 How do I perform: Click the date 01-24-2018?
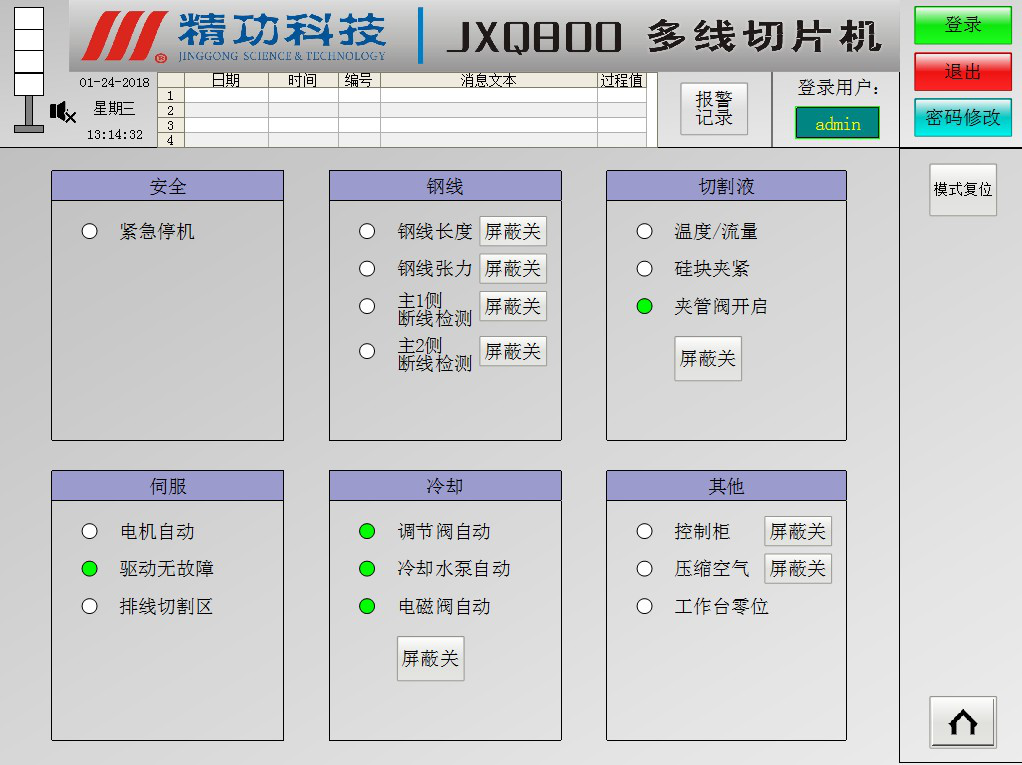[x=115, y=83]
